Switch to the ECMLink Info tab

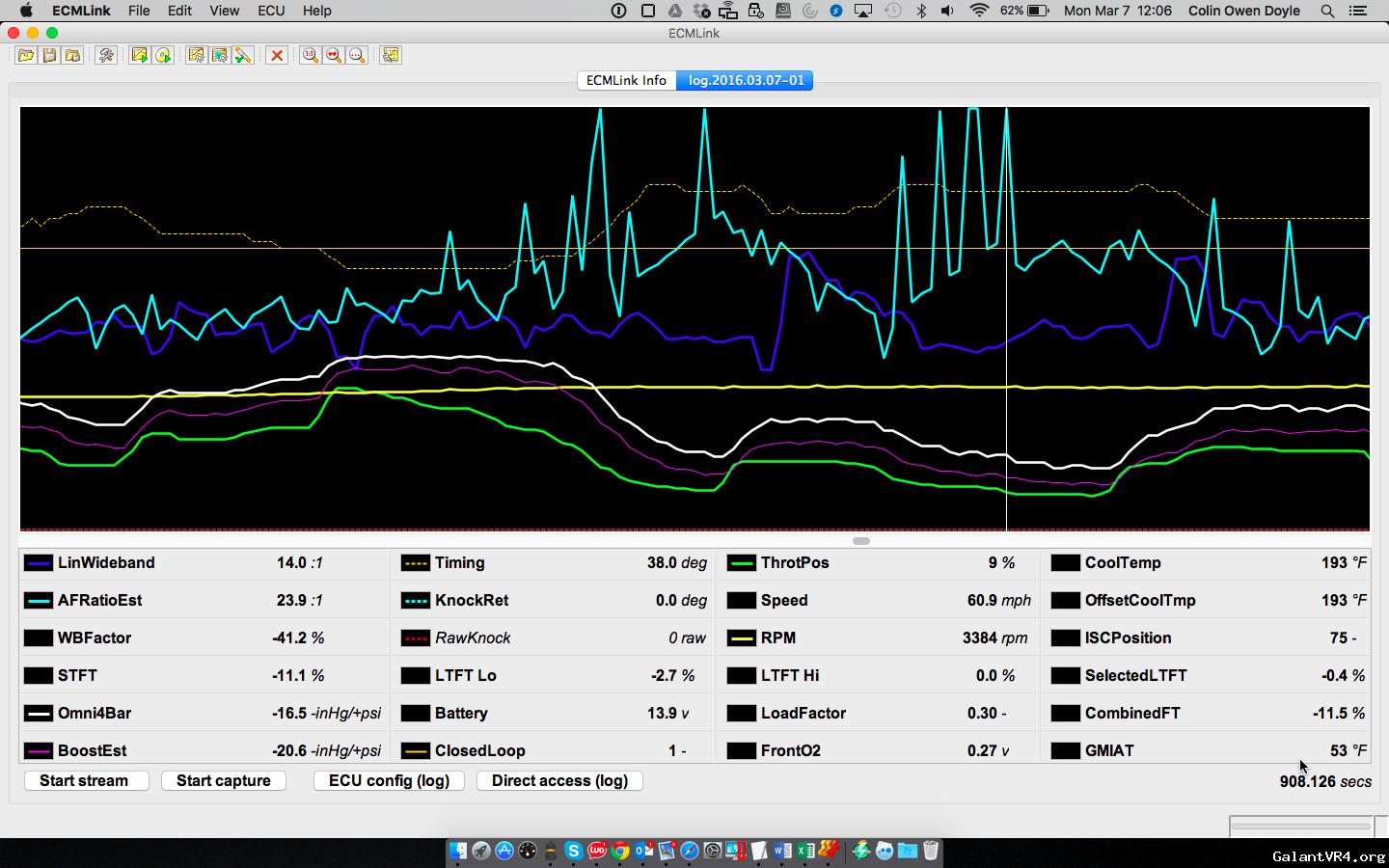point(626,80)
